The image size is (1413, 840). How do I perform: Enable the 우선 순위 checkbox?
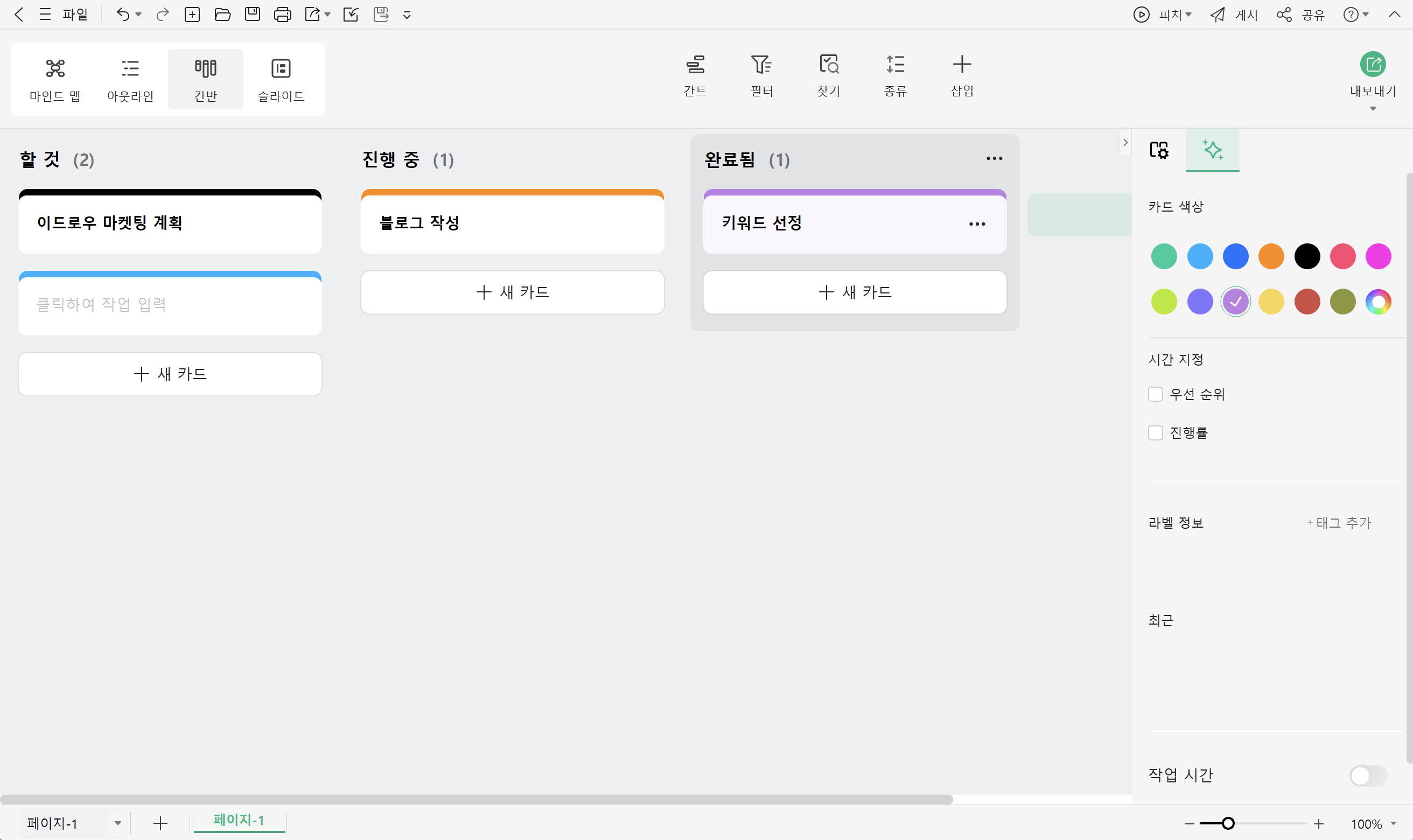[x=1156, y=394]
